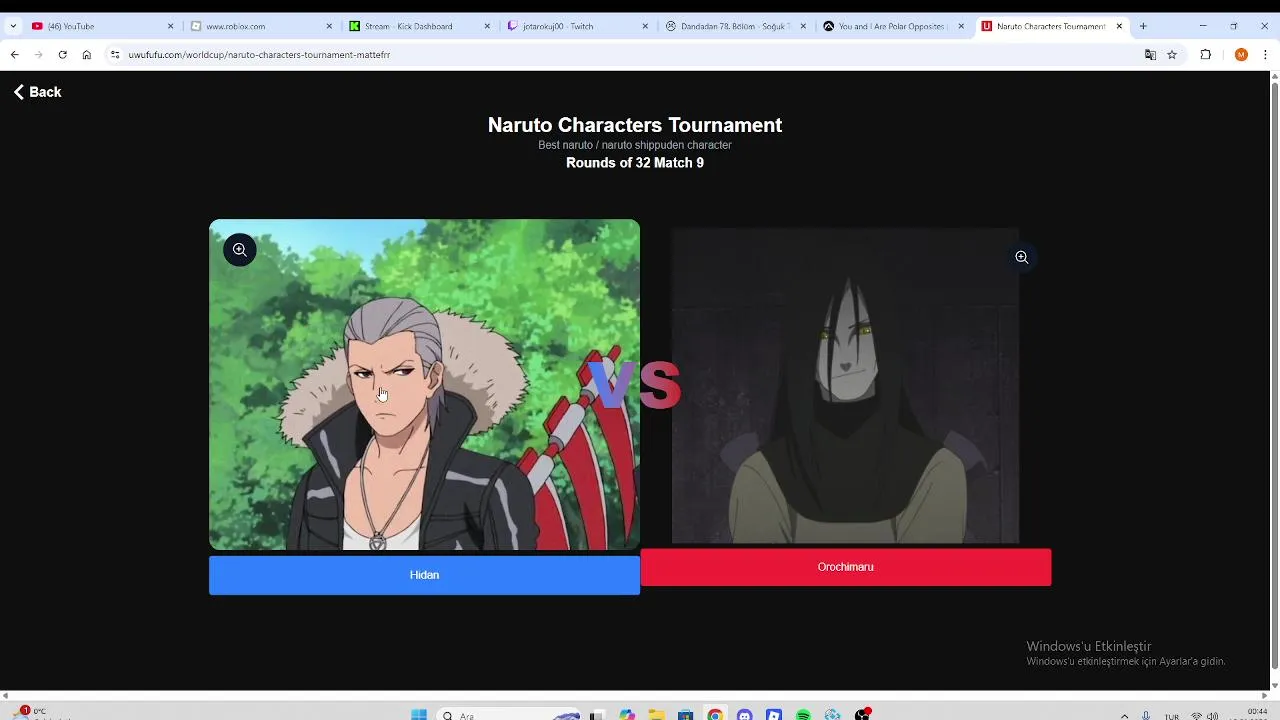Go back with the Back link
The width and height of the screenshot is (1280, 720).
(x=37, y=92)
